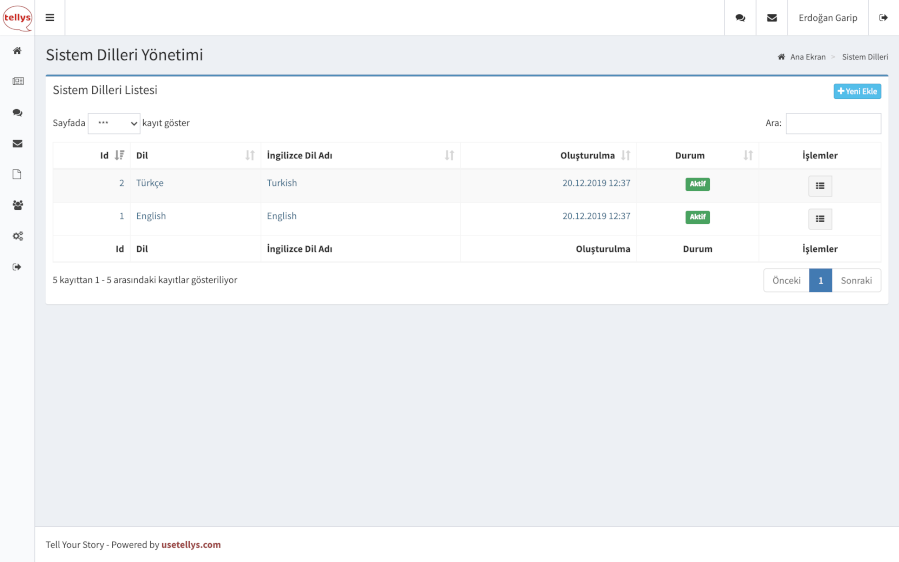Open the Erdoğan Garip user menu
This screenshot has width=899, height=562.
(x=827, y=18)
